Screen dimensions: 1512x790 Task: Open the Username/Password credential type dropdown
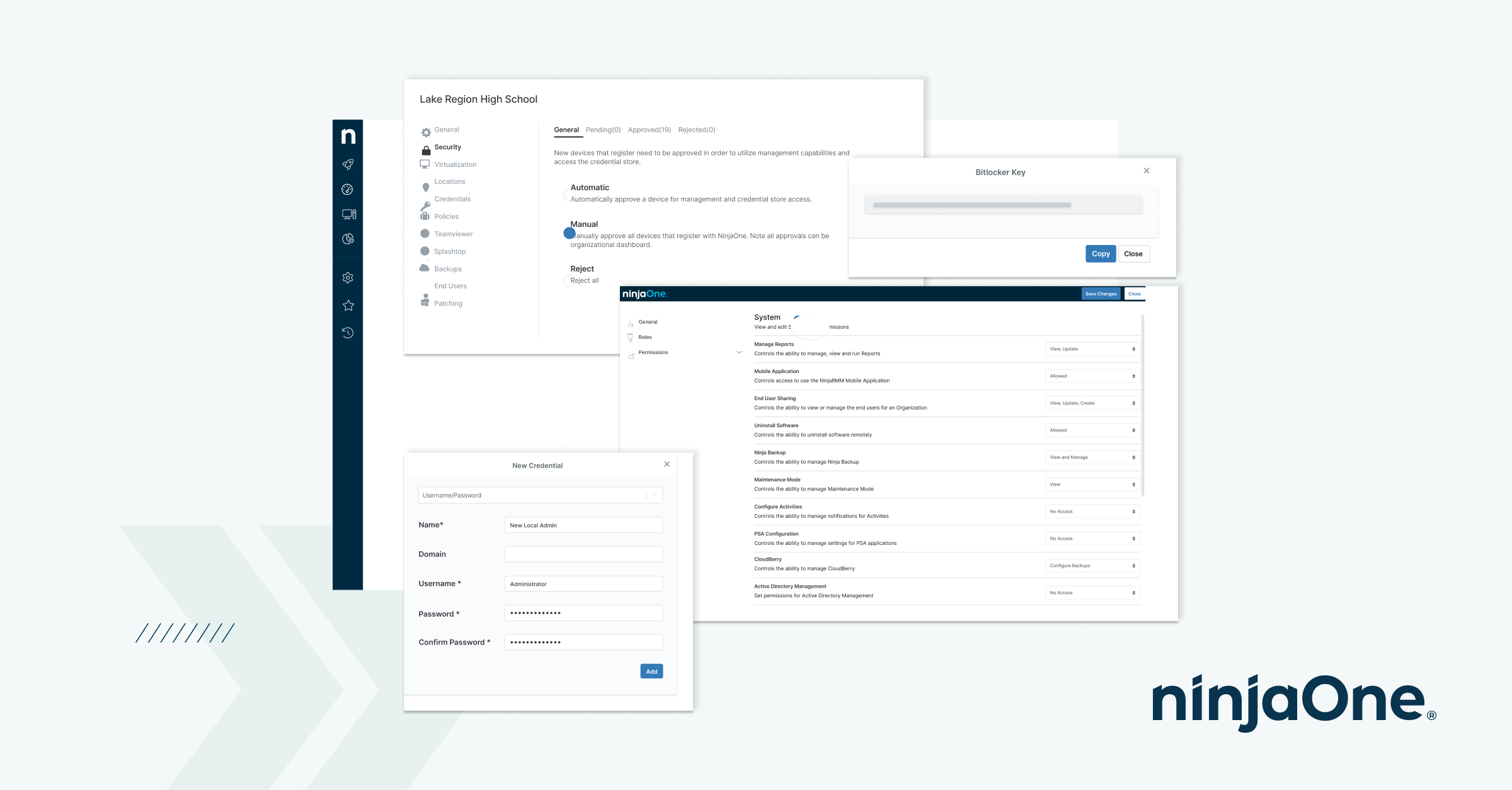tap(541, 495)
